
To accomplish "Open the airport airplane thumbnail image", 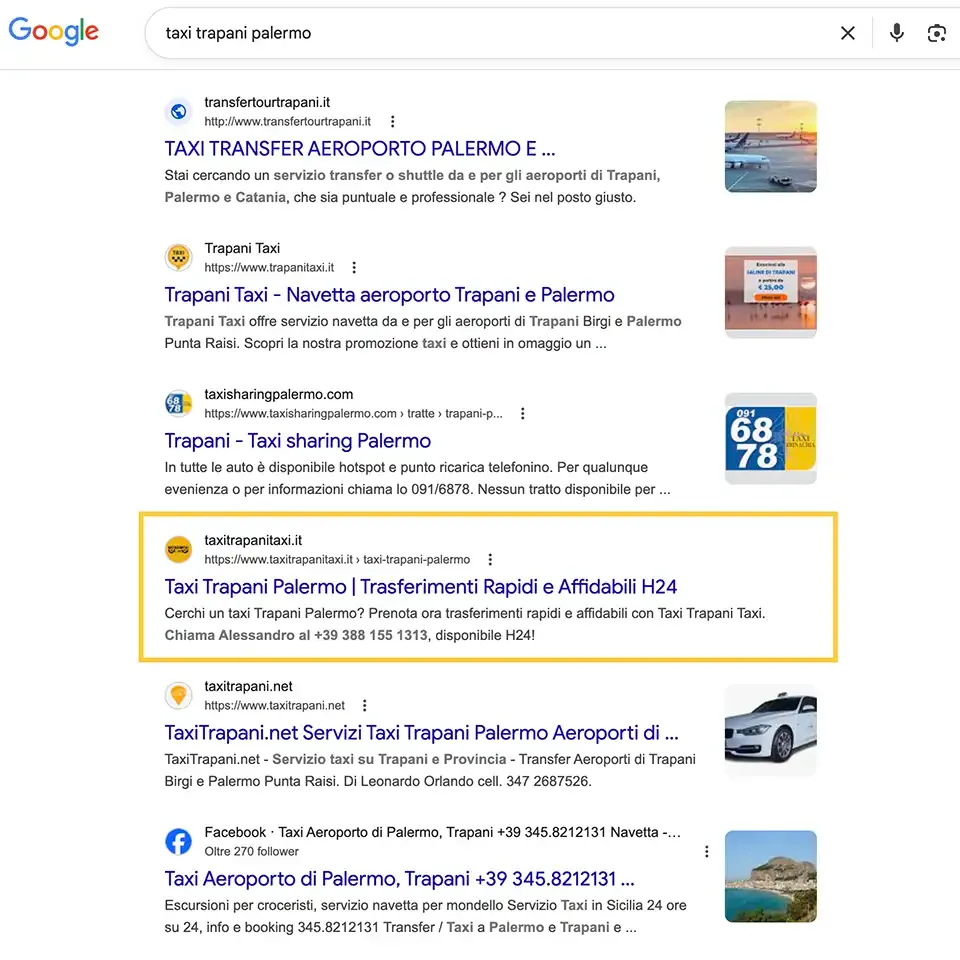I will tap(770, 147).
